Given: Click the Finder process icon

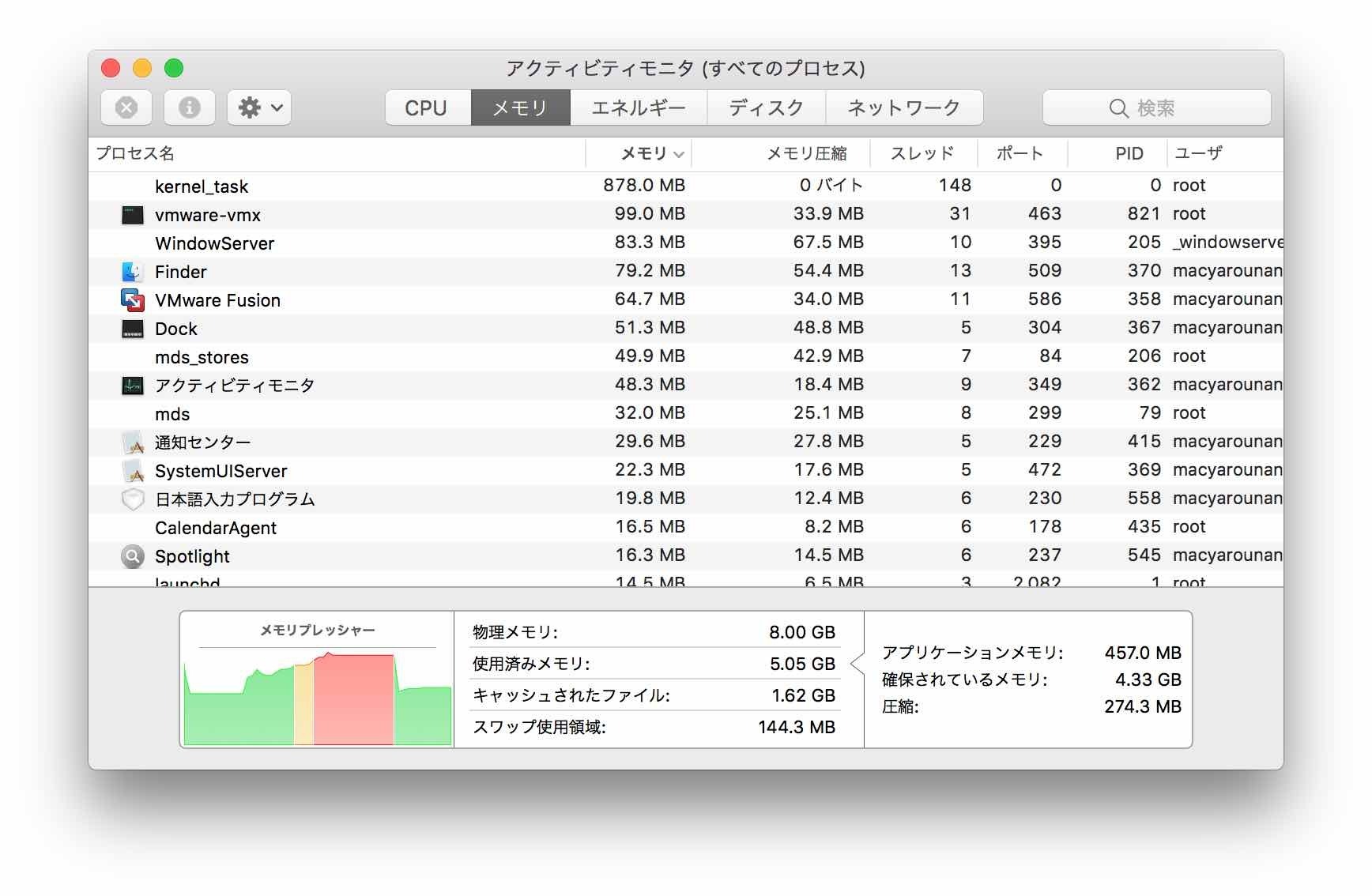Looking at the screenshot, I should pos(133,271).
